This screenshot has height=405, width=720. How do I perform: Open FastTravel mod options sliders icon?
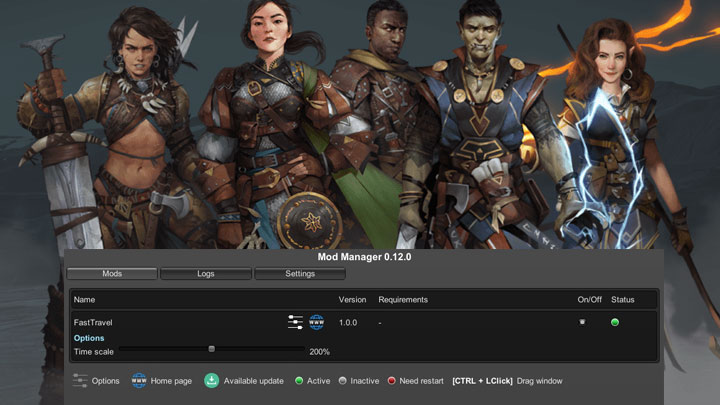click(x=295, y=322)
